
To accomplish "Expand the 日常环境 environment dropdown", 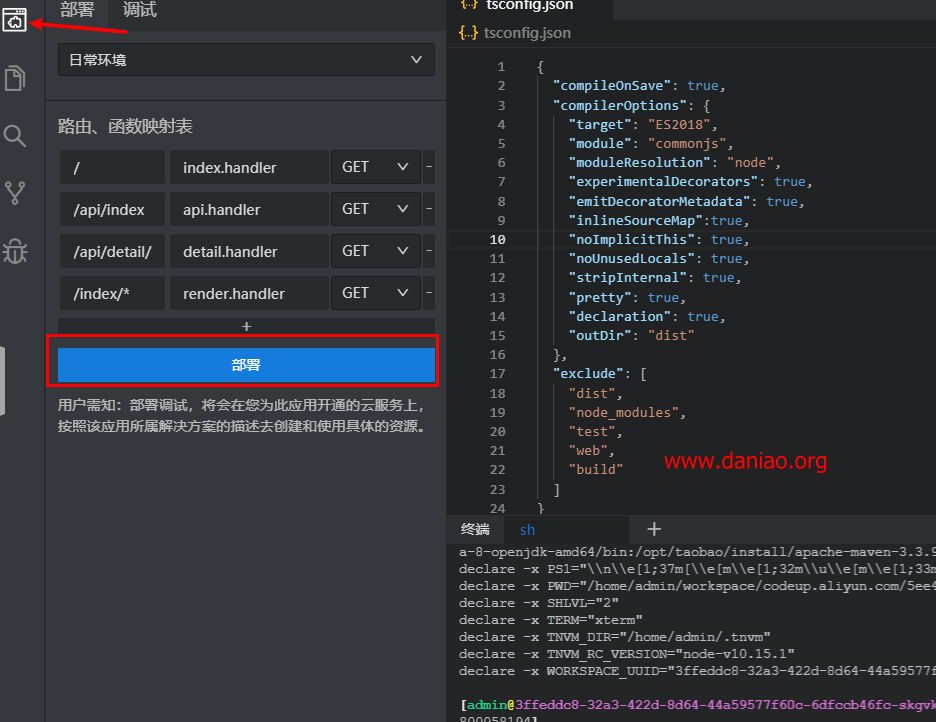I will [246, 60].
